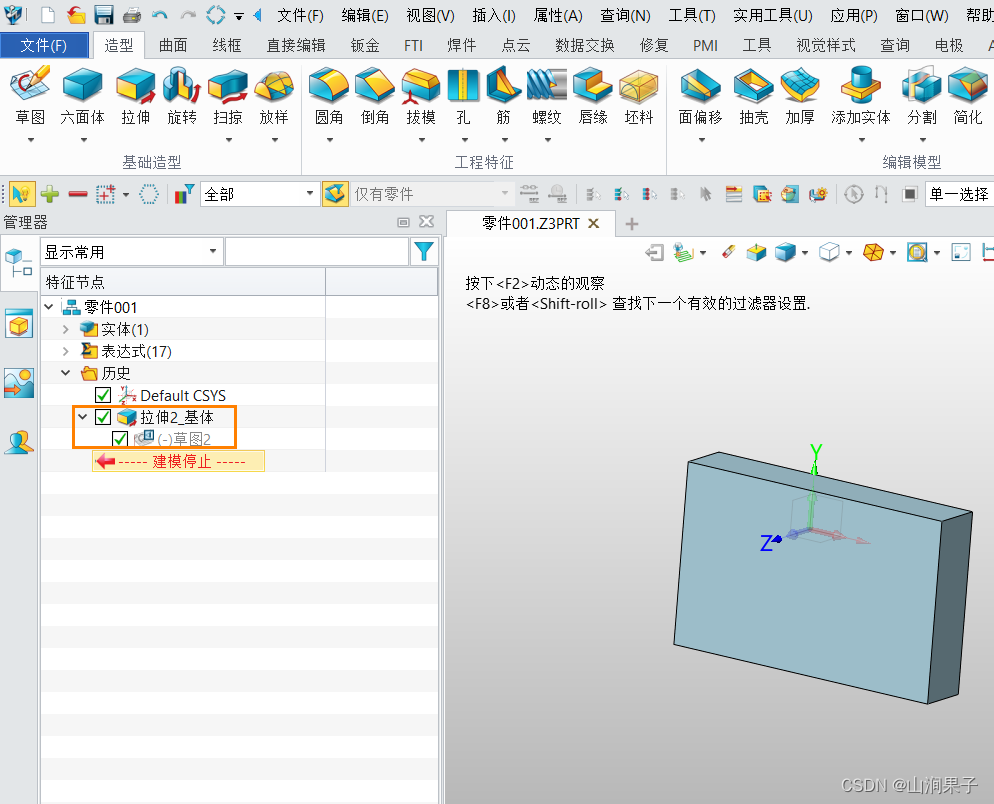Click the 加厚 thicken tool
Image resolution: width=994 pixels, height=804 pixels.
(800, 95)
